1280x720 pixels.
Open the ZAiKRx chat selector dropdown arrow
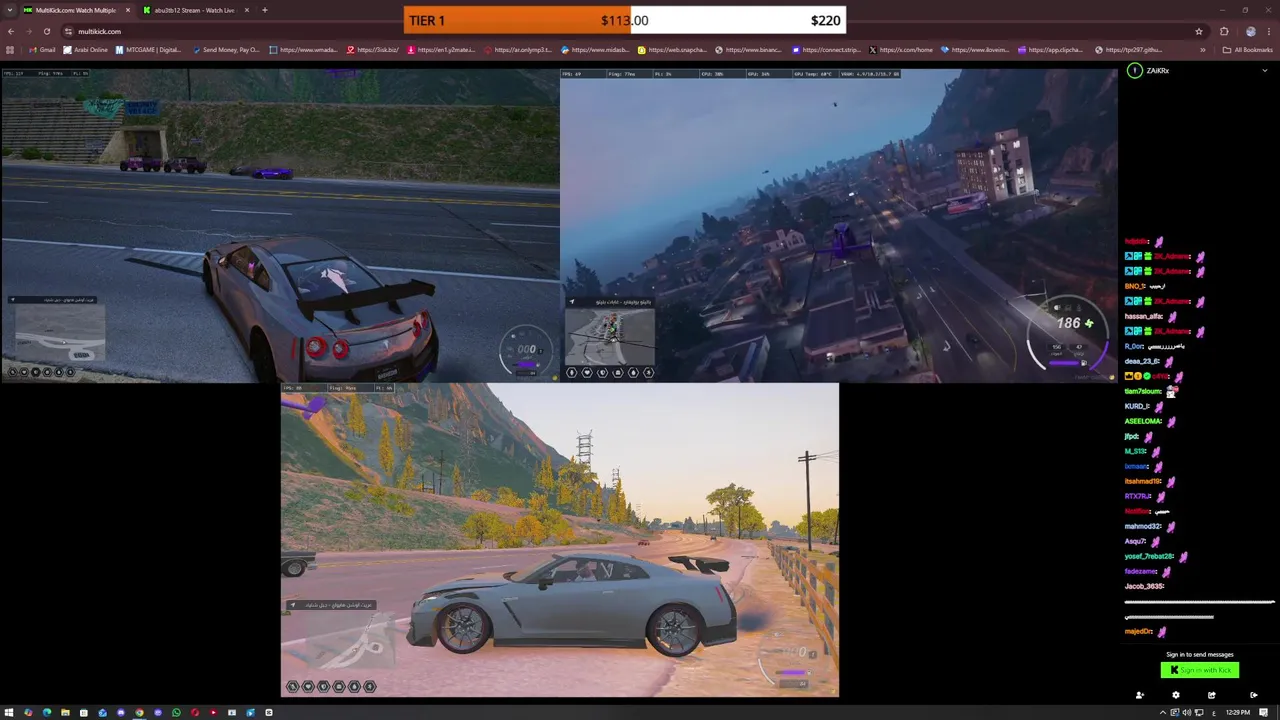(1264, 71)
